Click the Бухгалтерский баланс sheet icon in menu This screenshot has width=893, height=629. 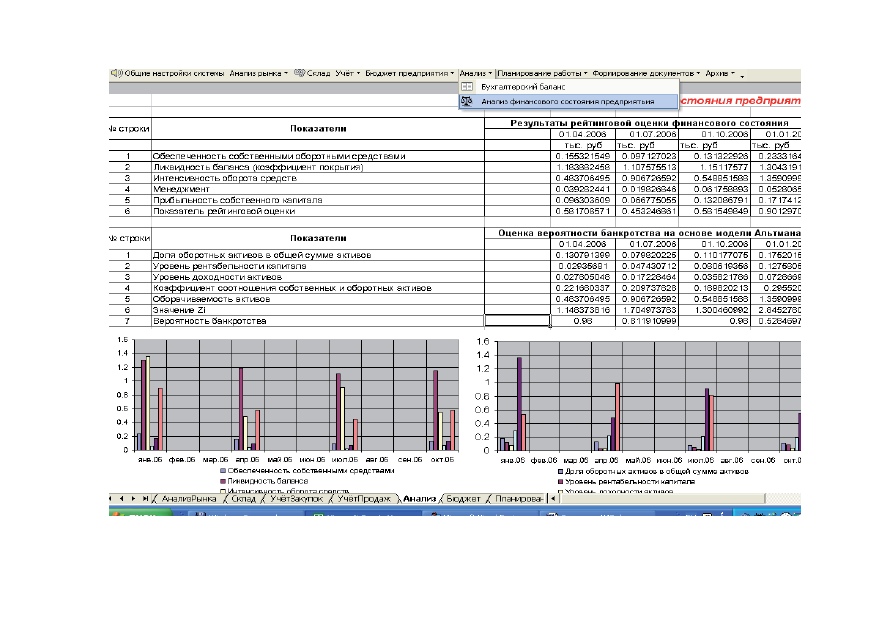[x=467, y=87]
